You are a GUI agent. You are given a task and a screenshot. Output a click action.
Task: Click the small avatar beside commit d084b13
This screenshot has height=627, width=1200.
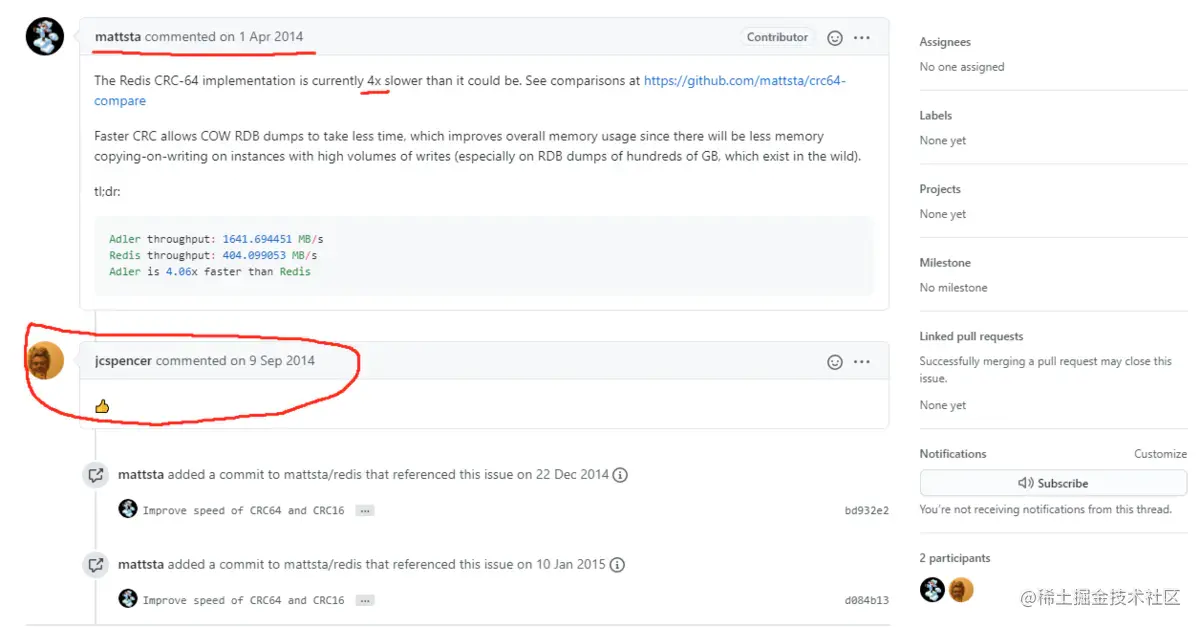128,599
